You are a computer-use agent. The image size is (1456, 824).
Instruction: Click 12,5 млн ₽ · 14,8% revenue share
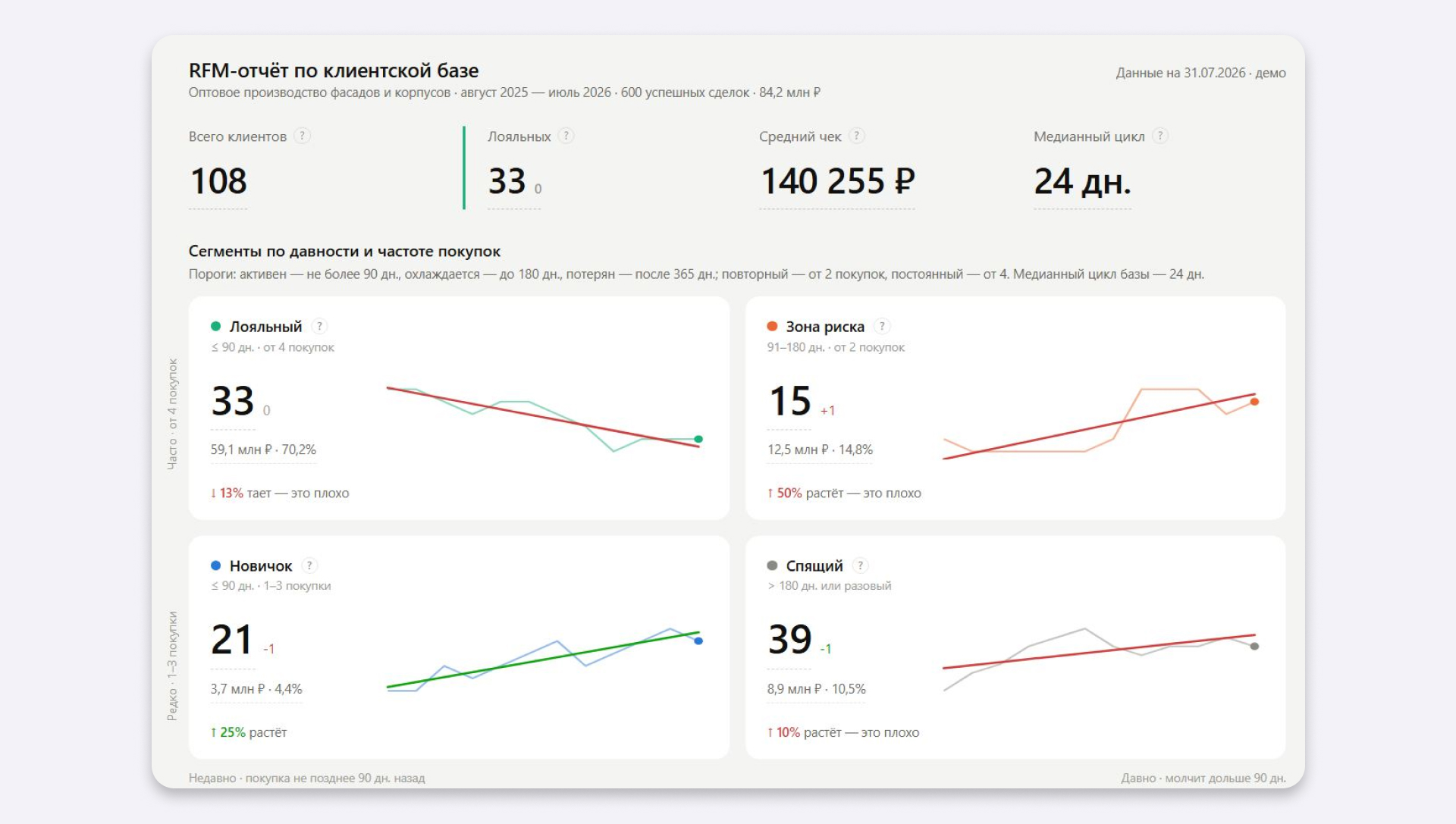(x=820, y=450)
